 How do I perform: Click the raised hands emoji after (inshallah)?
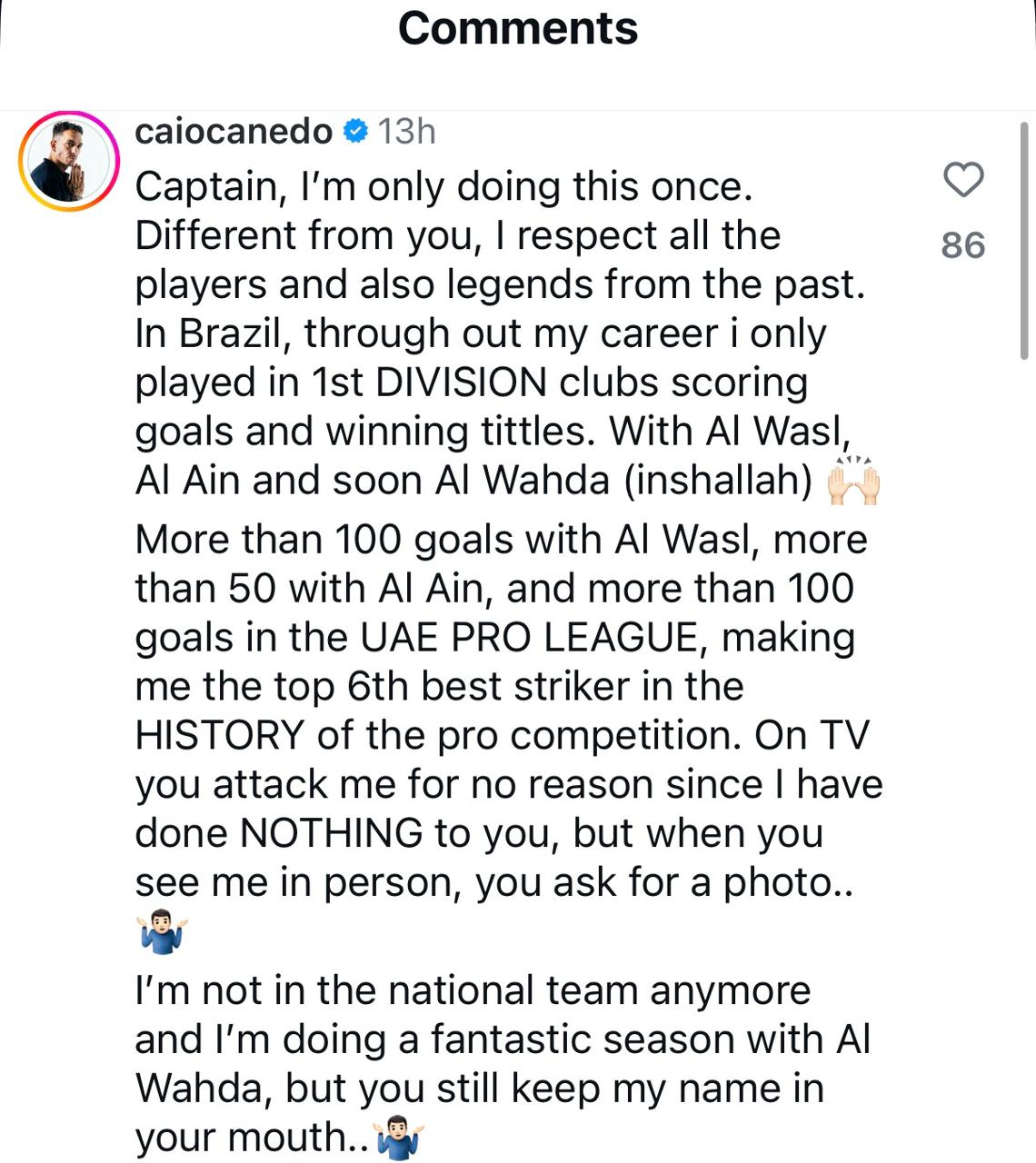pyautogui.click(x=853, y=482)
